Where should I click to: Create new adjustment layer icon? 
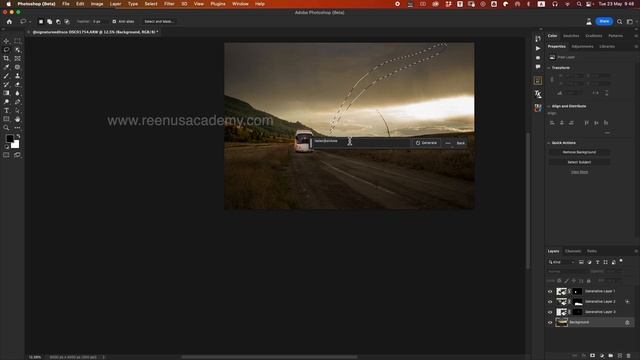pos(601,356)
